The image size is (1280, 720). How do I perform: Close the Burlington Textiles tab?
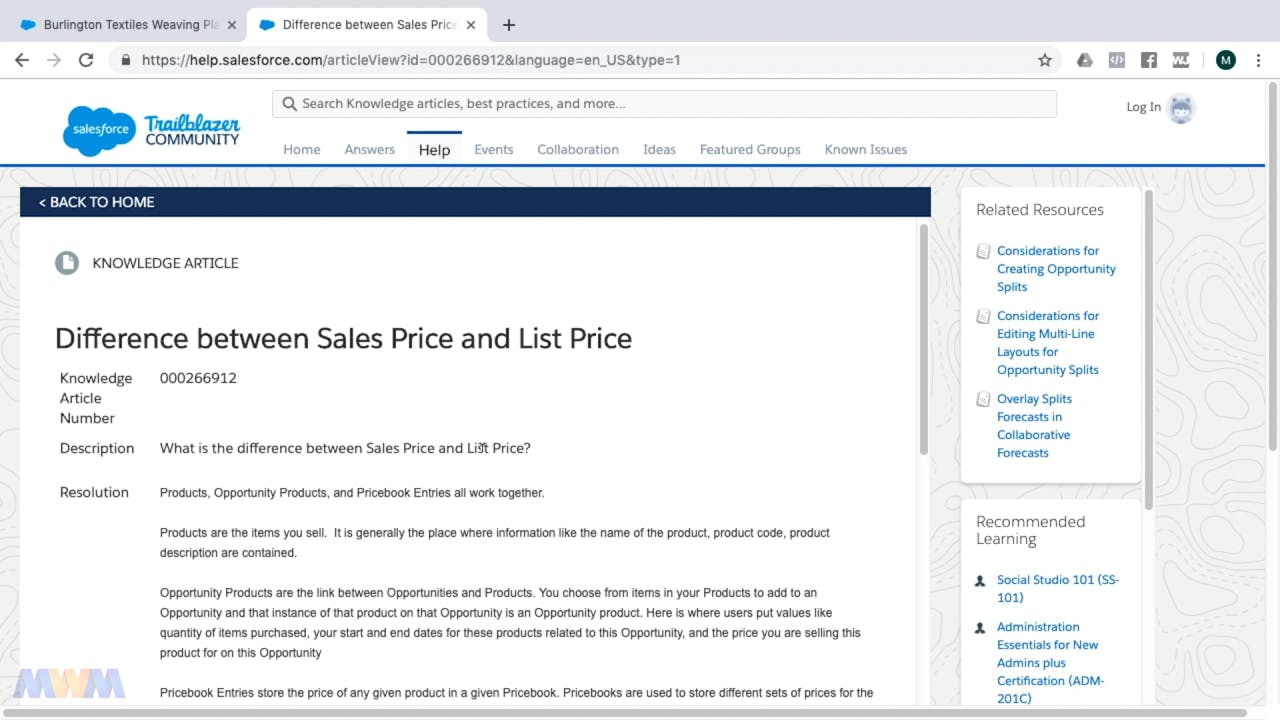231,25
